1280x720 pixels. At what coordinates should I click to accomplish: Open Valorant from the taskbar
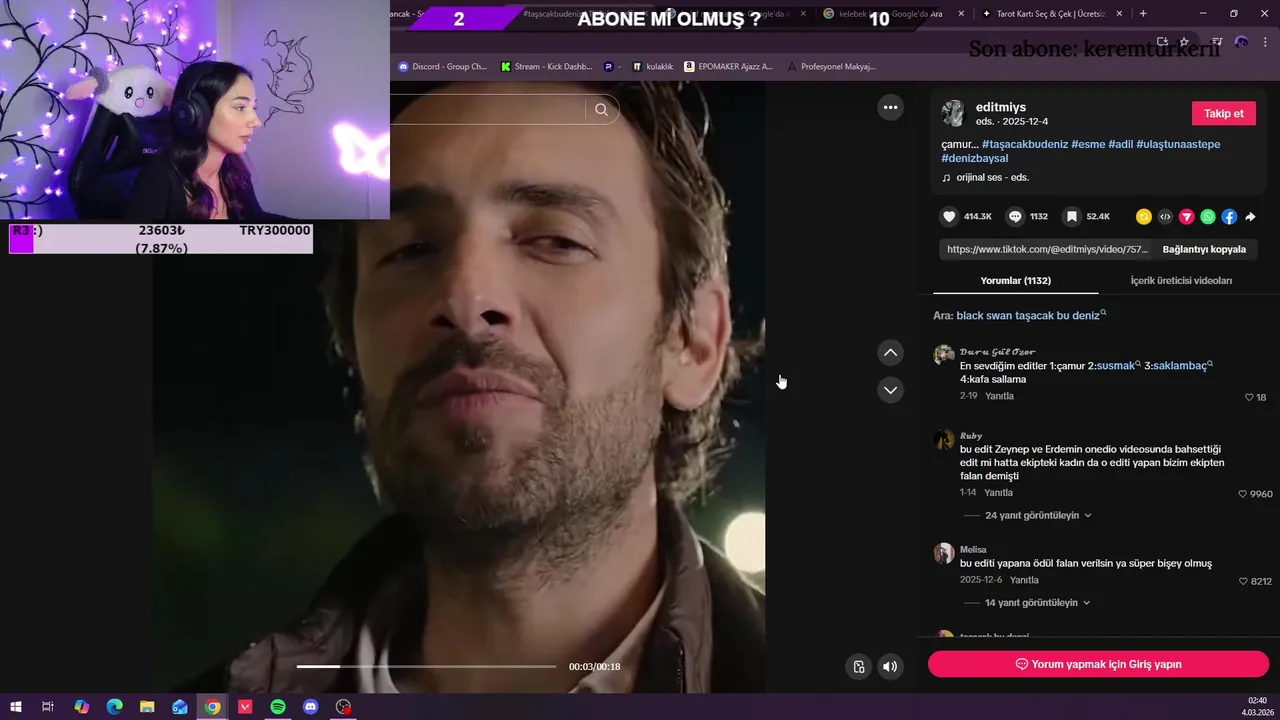pos(245,707)
